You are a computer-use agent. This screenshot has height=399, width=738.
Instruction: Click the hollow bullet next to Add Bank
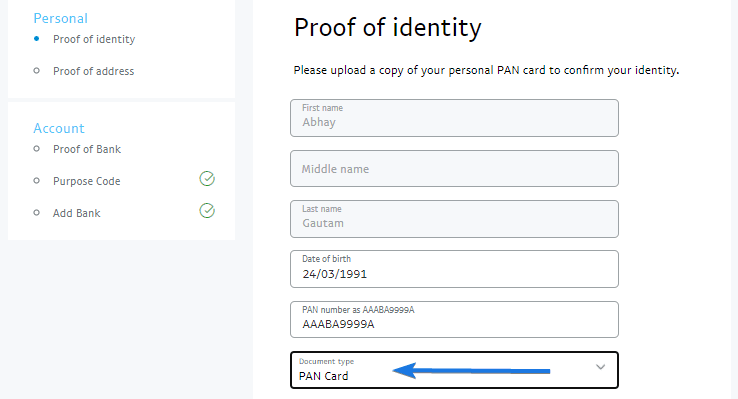click(x=37, y=213)
